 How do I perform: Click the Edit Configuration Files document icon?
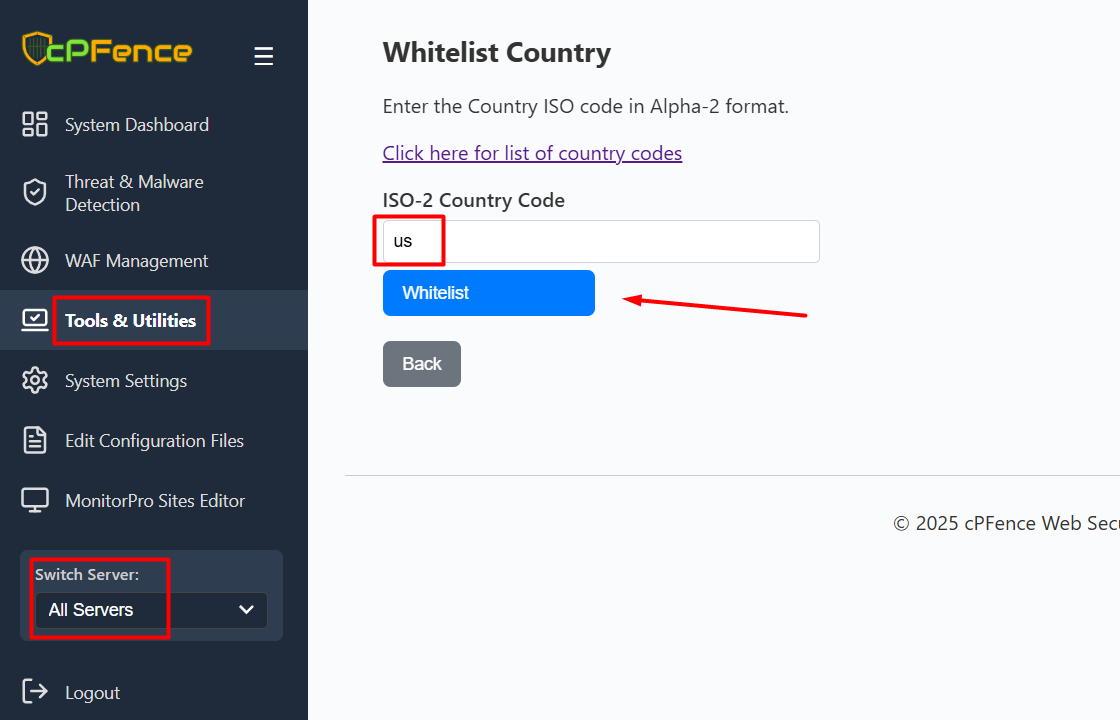(35, 441)
